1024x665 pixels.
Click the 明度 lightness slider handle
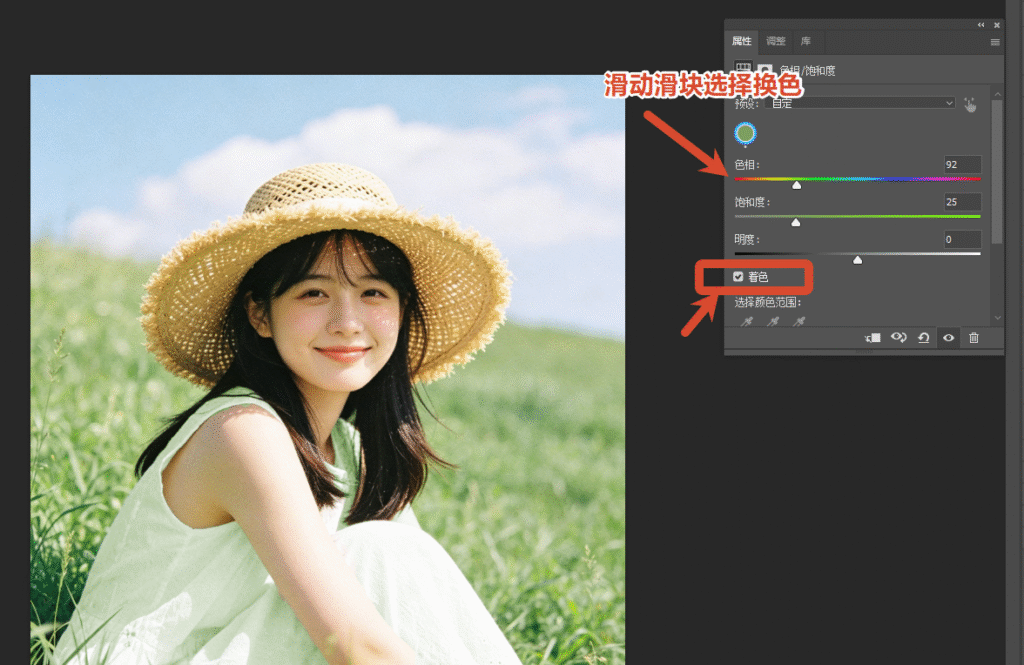tap(857, 260)
